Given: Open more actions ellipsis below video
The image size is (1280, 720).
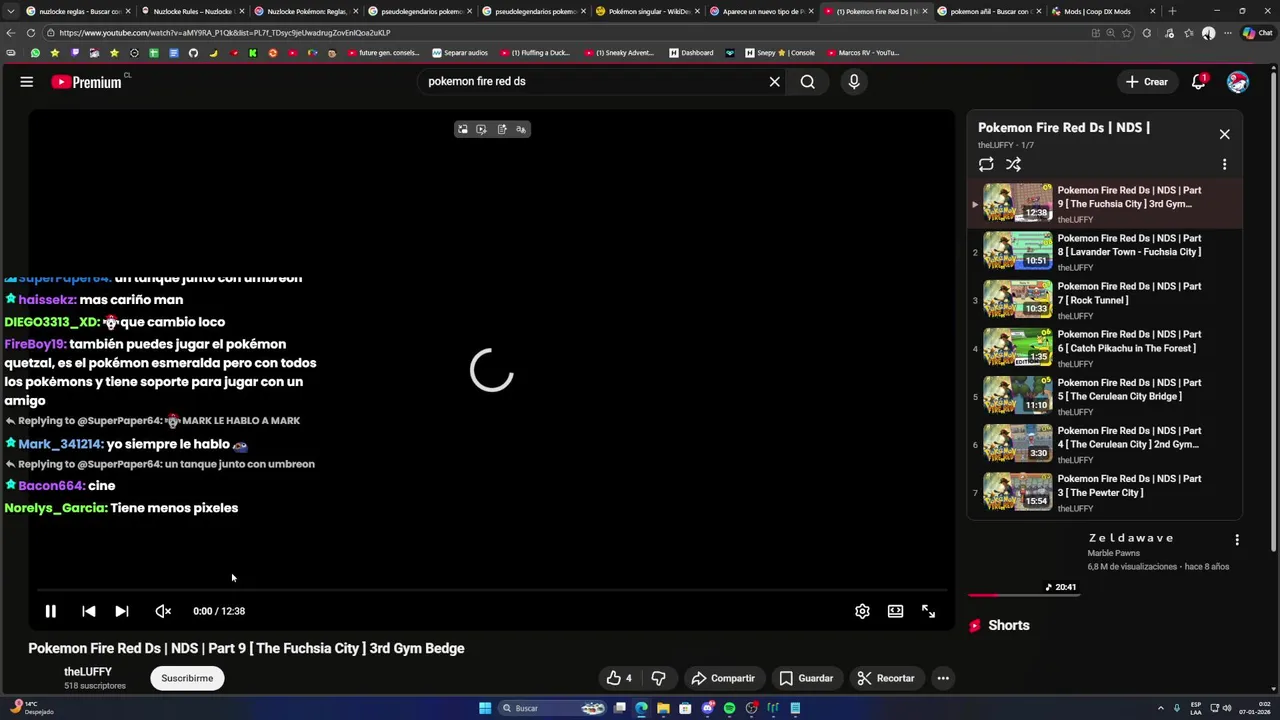Looking at the screenshot, I should point(942,678).
